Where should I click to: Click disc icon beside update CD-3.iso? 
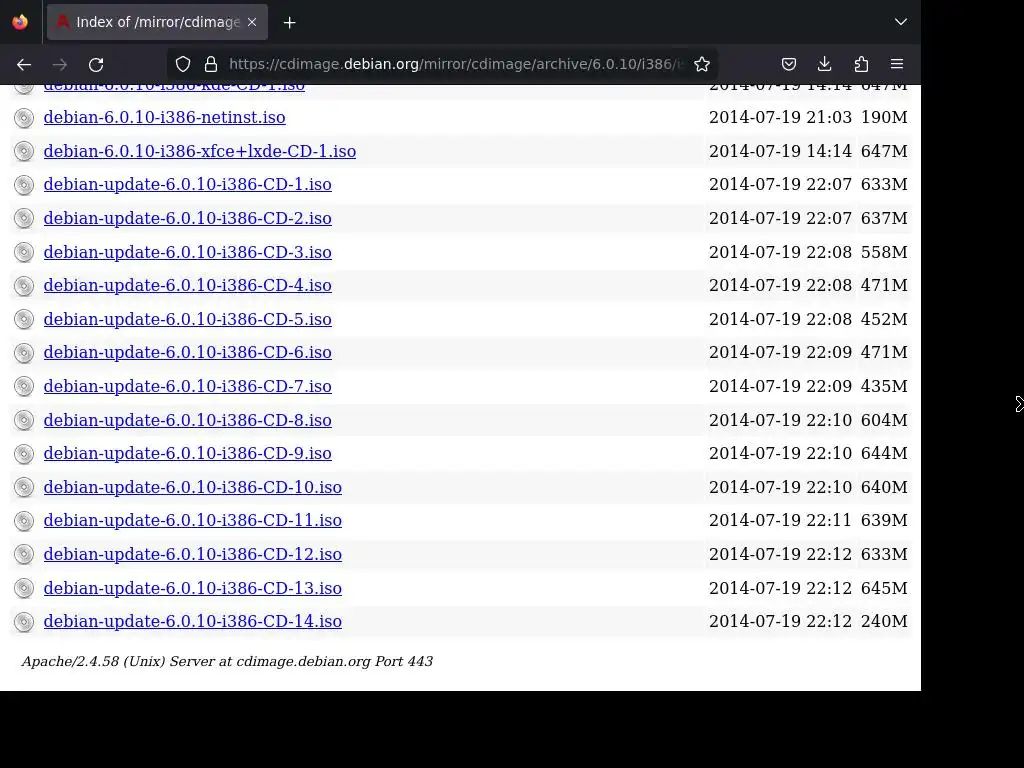(24, 252)
